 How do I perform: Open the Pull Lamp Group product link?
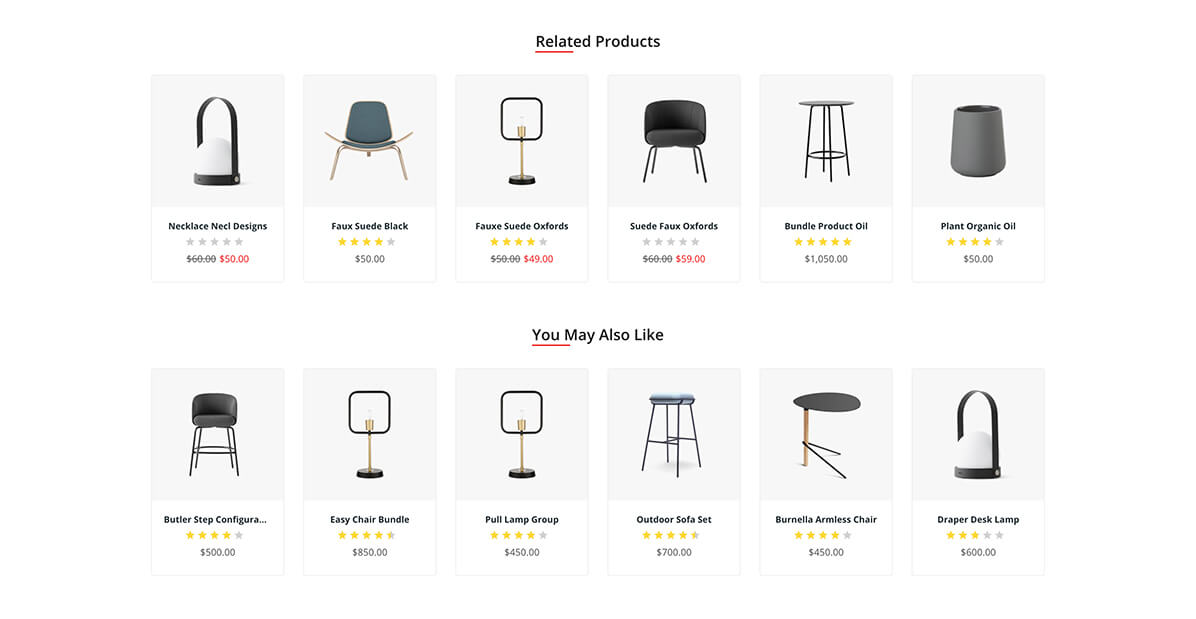[521, 520]
